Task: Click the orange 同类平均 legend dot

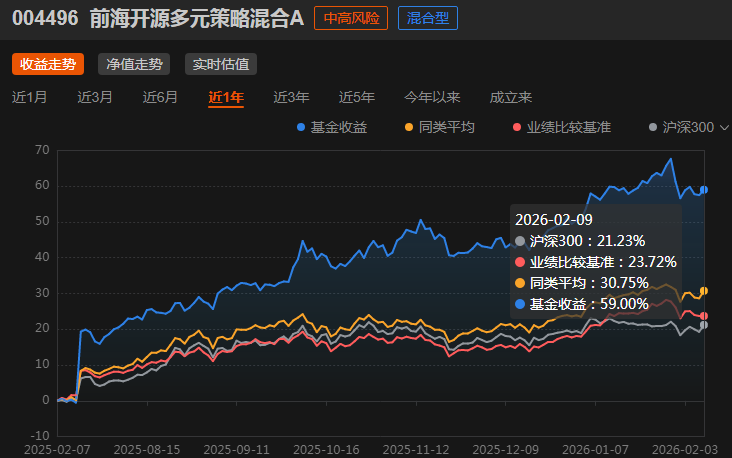Action: point(409,127)
